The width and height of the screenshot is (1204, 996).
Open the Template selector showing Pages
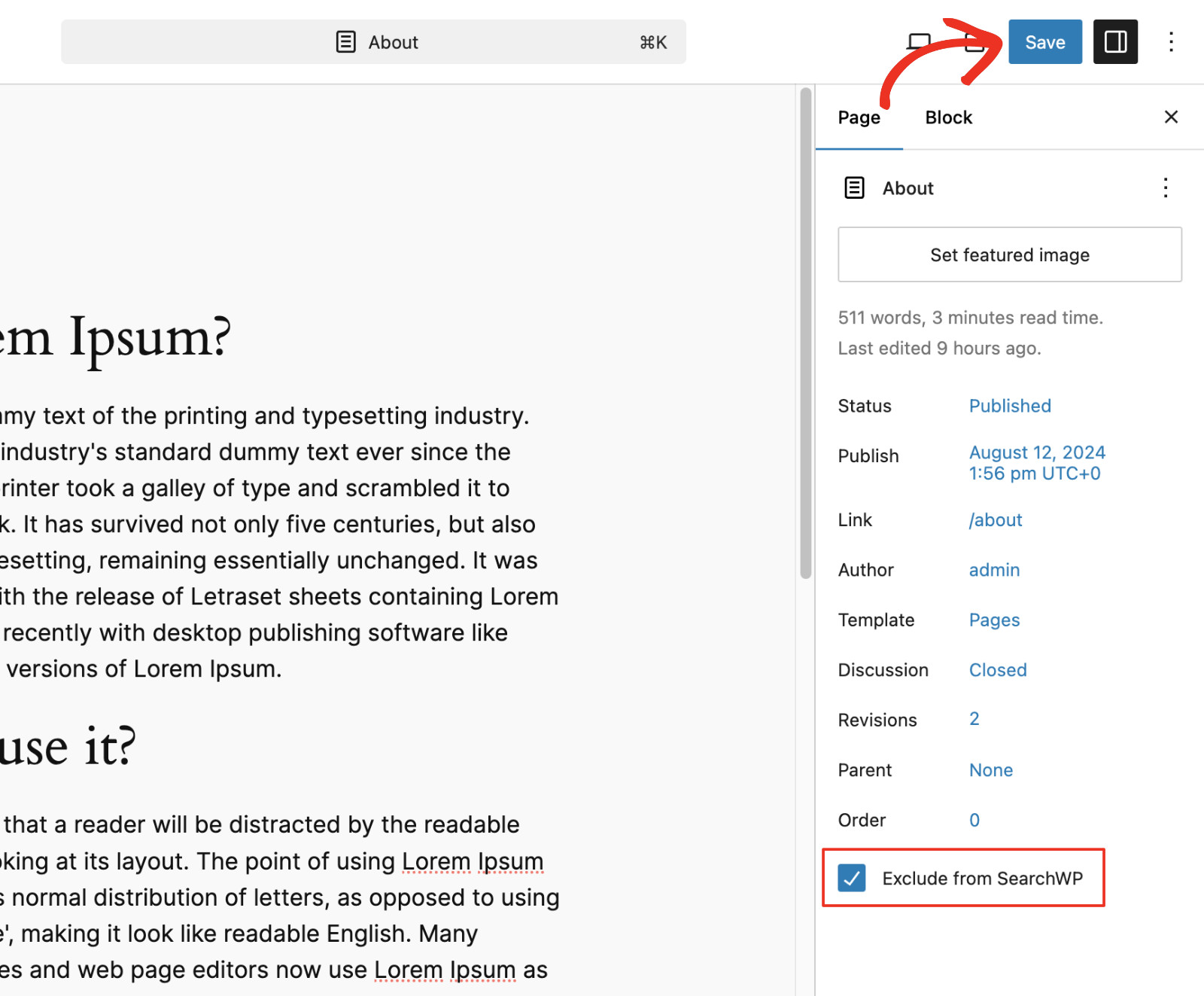click(994, 620)
